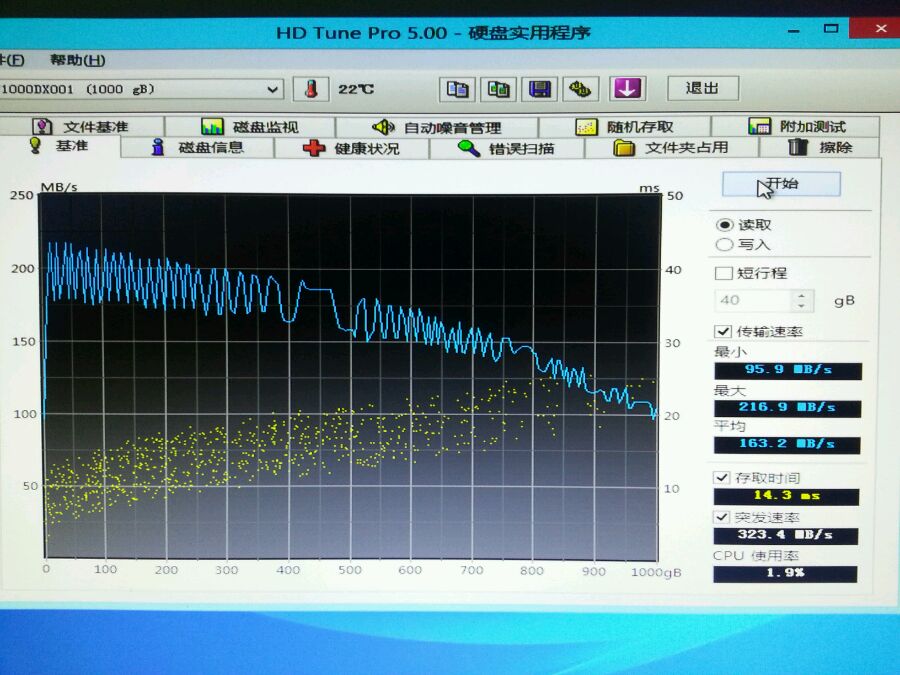900x675 pixels.
Task: Open the 帮助(H) menu
Action: [x=77, y=60]
